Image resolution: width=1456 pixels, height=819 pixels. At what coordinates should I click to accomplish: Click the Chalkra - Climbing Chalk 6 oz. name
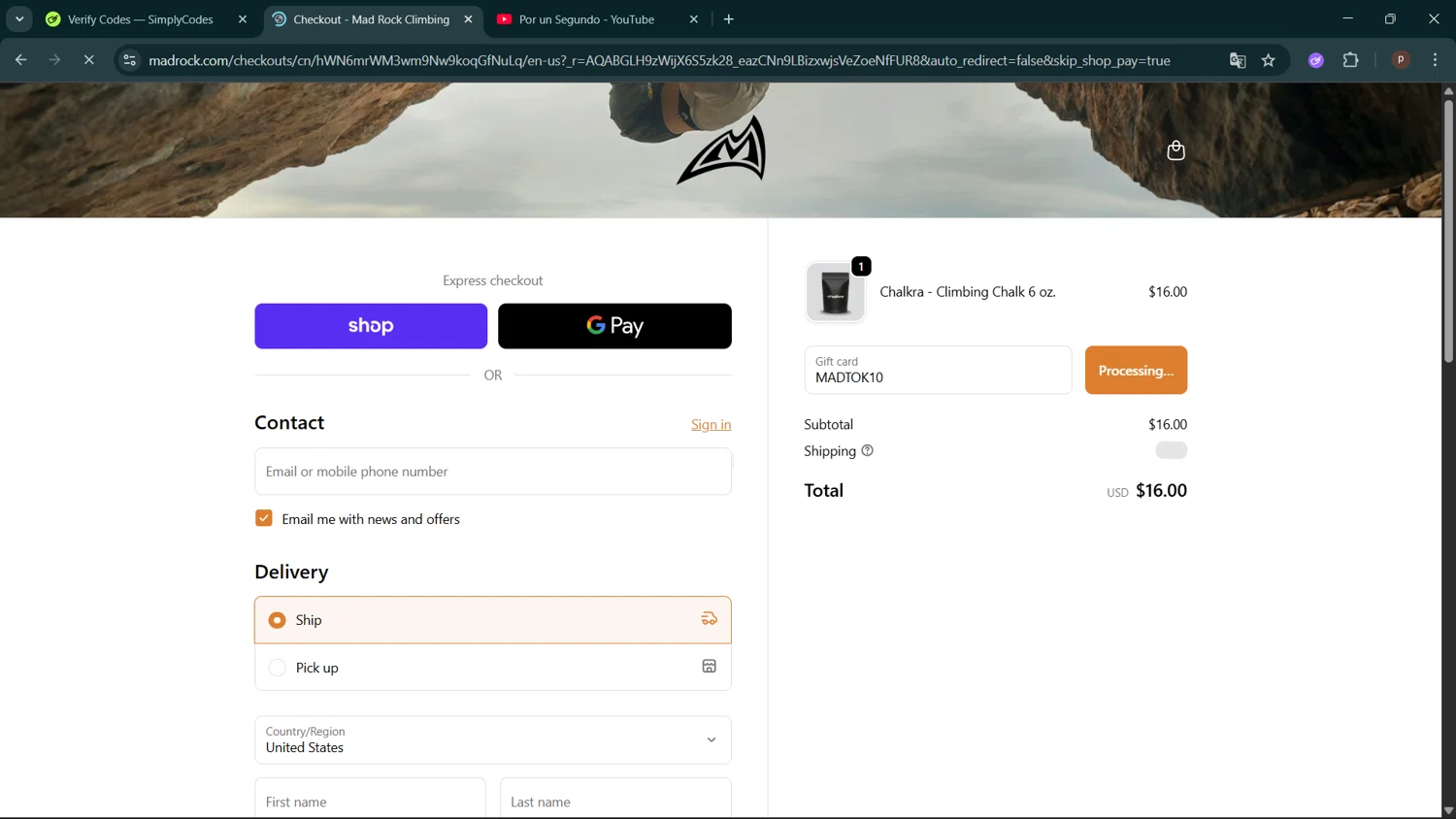tap(968, 292)
